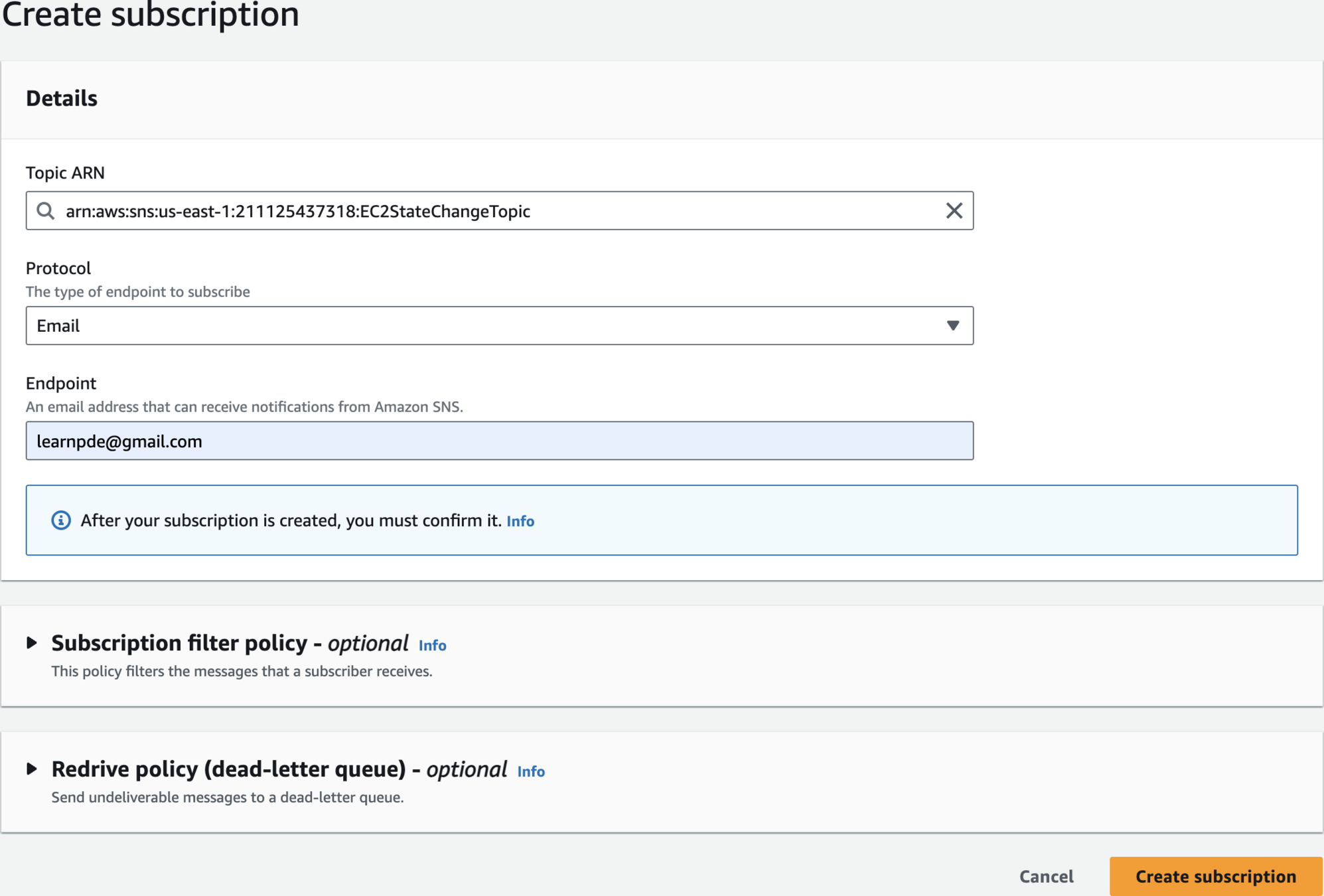
Task: Open Info link in confirmation notice
Action: tap(520, 521)
